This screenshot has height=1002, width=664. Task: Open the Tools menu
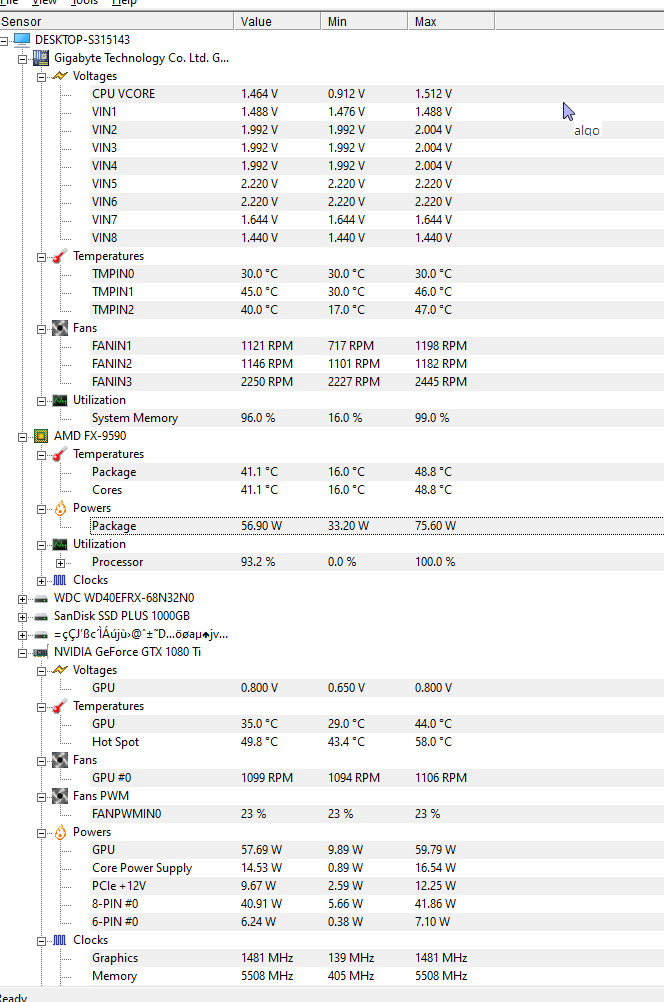[85, 3]
